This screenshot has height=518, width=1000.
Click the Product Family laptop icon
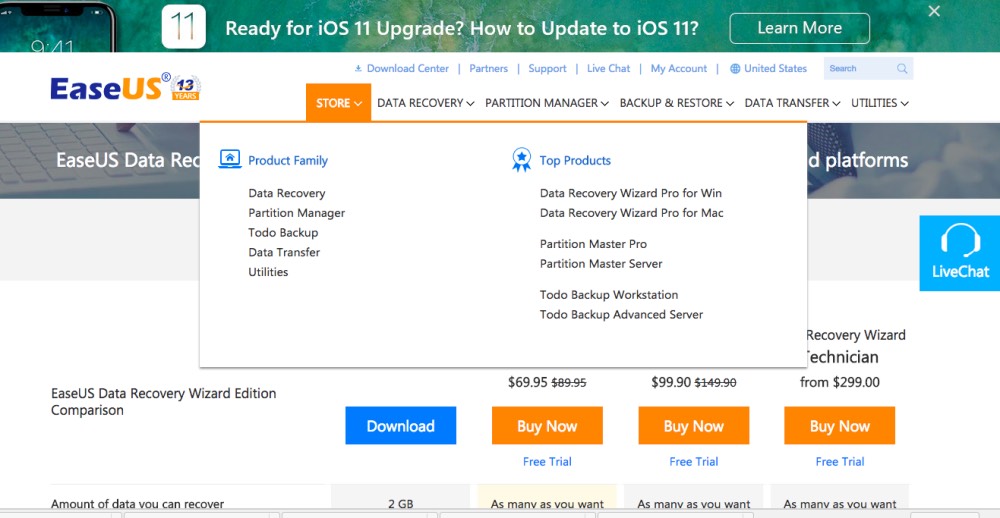pyautogui.click(x=230, y=159)
